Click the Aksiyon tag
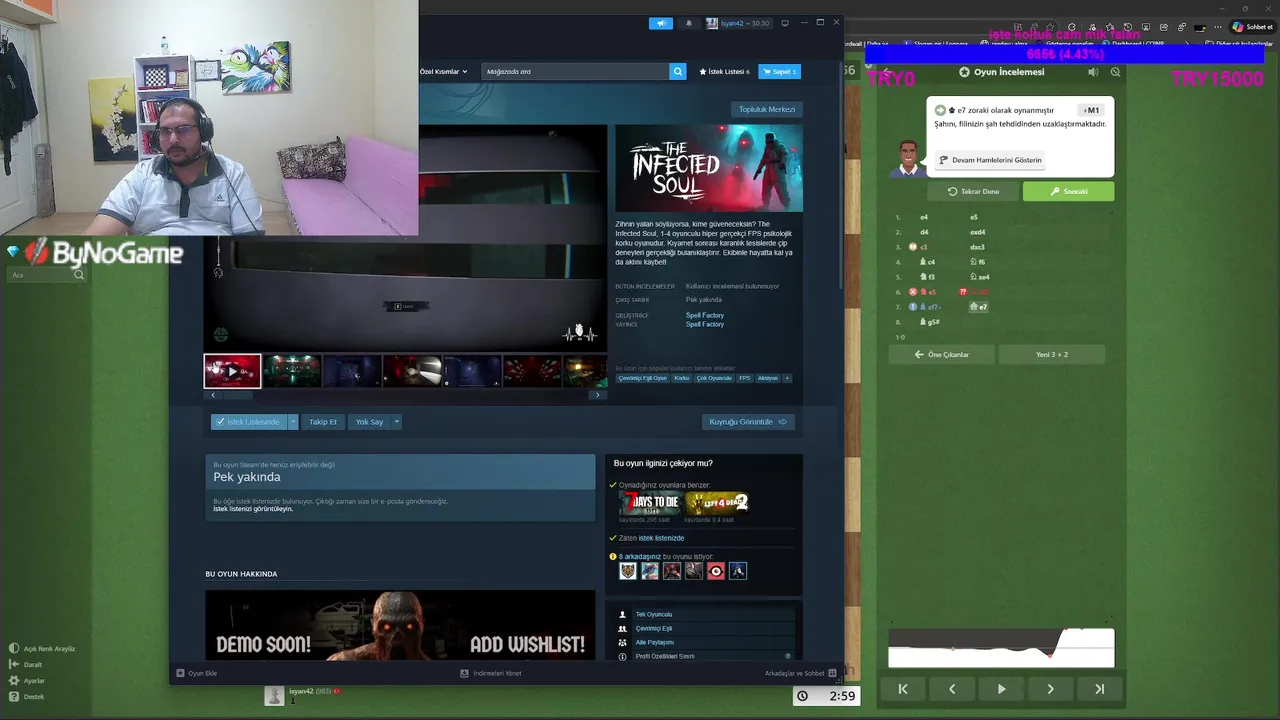 (x=768, y=378)
